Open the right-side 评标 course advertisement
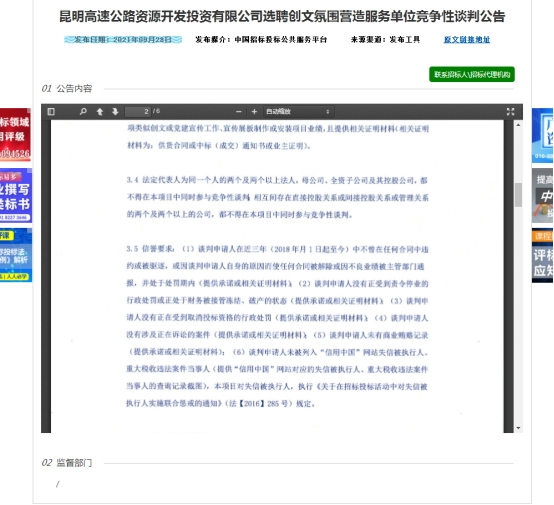554x505 pixels. (x=543, y=256)
